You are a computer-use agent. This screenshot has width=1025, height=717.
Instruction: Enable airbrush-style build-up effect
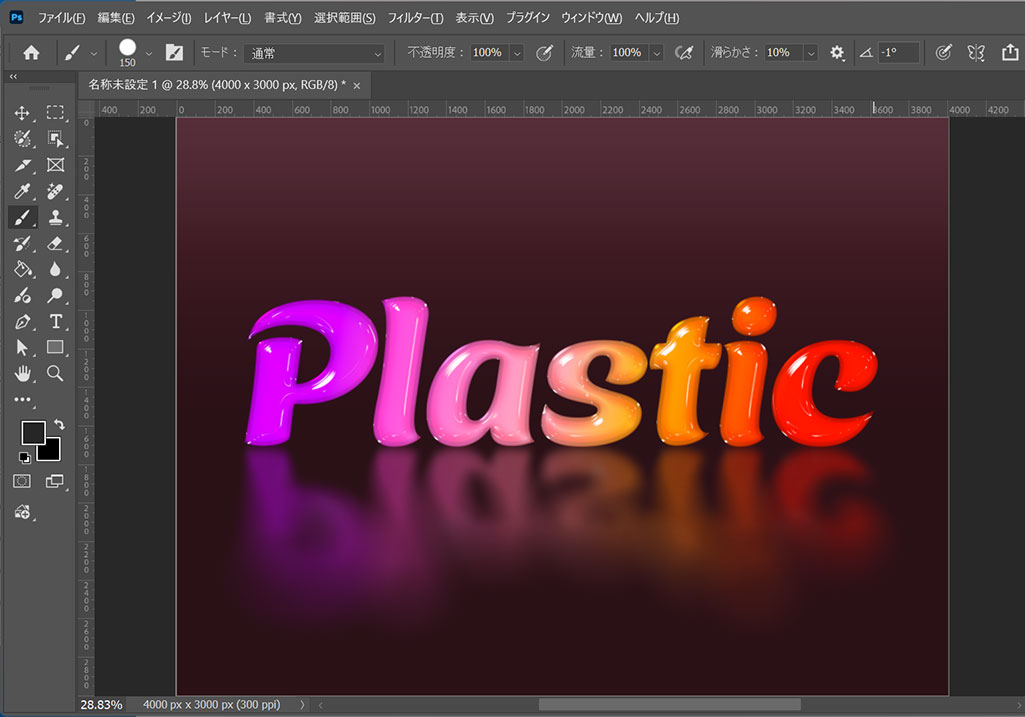coord(685,53)
